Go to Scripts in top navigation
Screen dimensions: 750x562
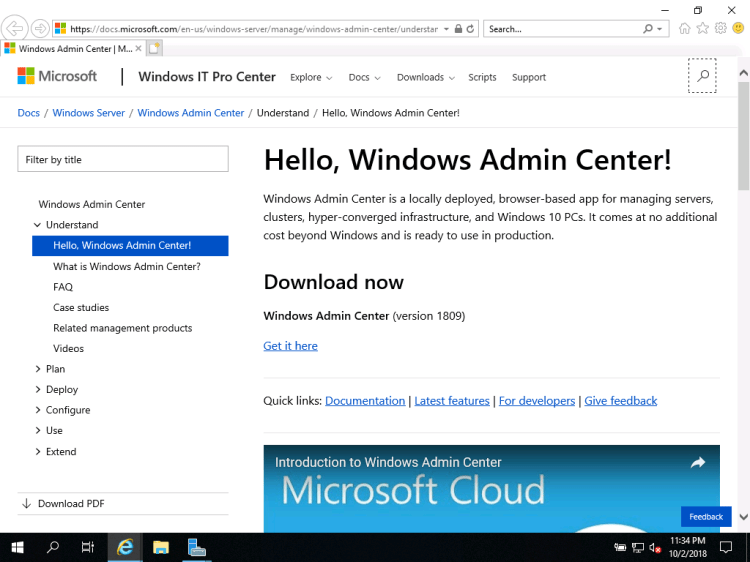[482, 77]
